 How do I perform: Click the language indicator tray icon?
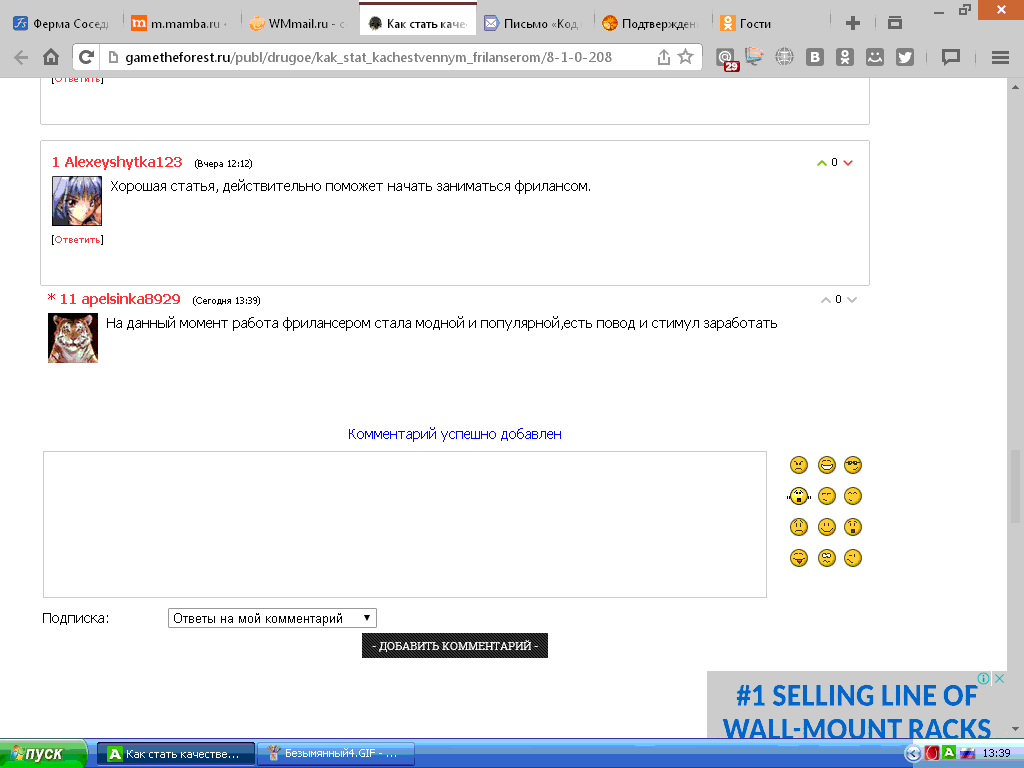point(967,753)
